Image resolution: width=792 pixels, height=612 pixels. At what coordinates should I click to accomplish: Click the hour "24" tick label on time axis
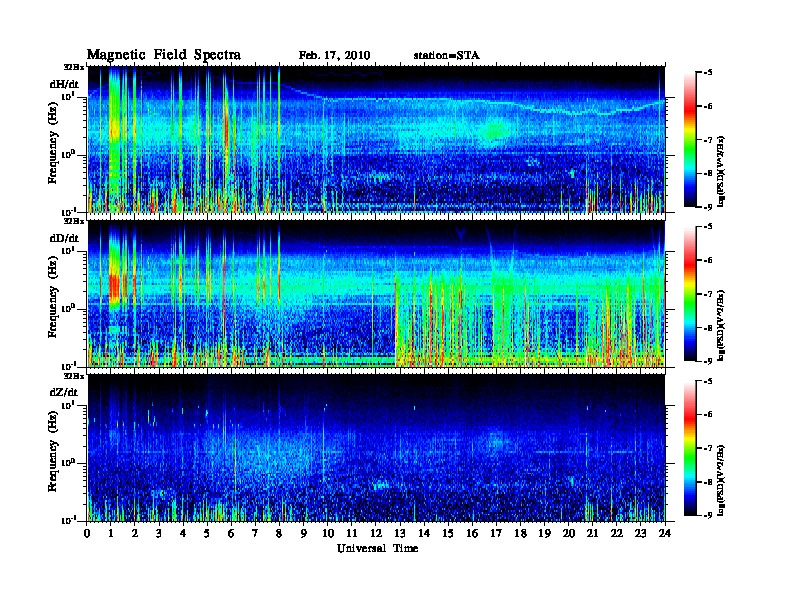pos(665,534)
